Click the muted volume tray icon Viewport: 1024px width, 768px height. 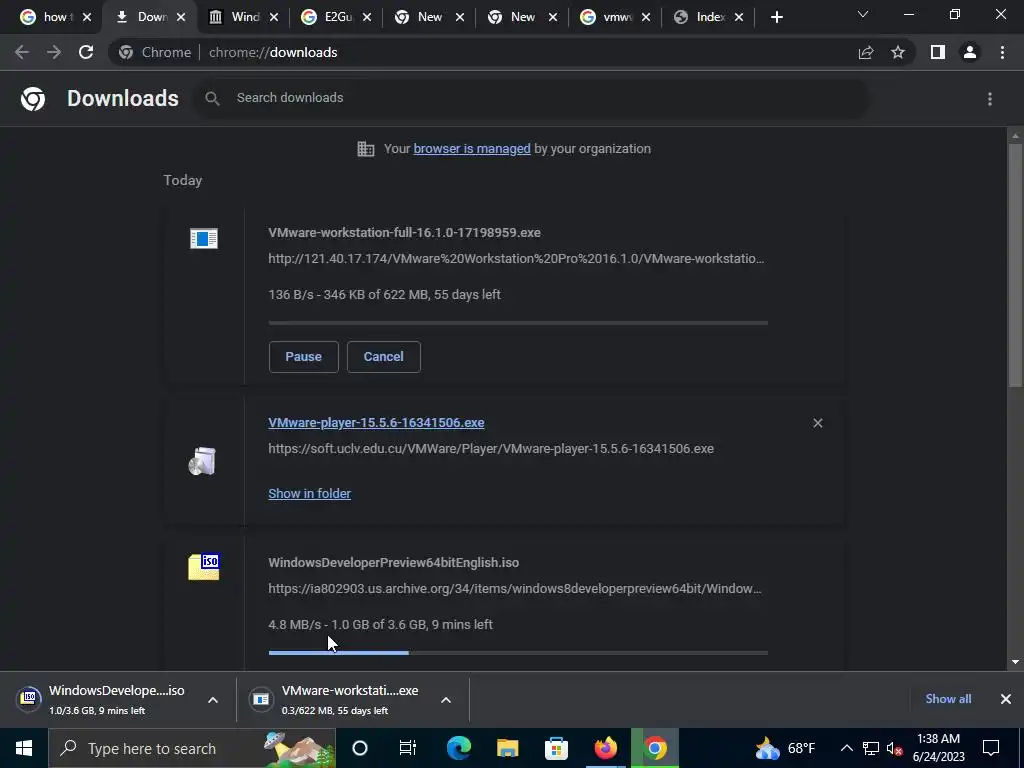[x=894, y=748]
